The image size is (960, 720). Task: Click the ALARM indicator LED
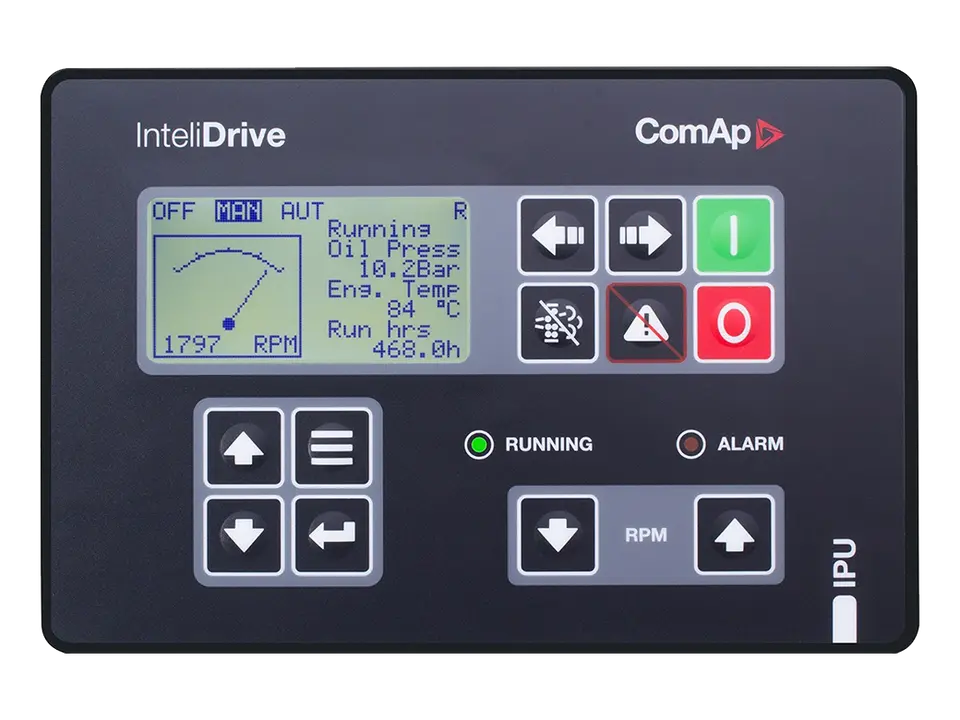coord(691,444)
